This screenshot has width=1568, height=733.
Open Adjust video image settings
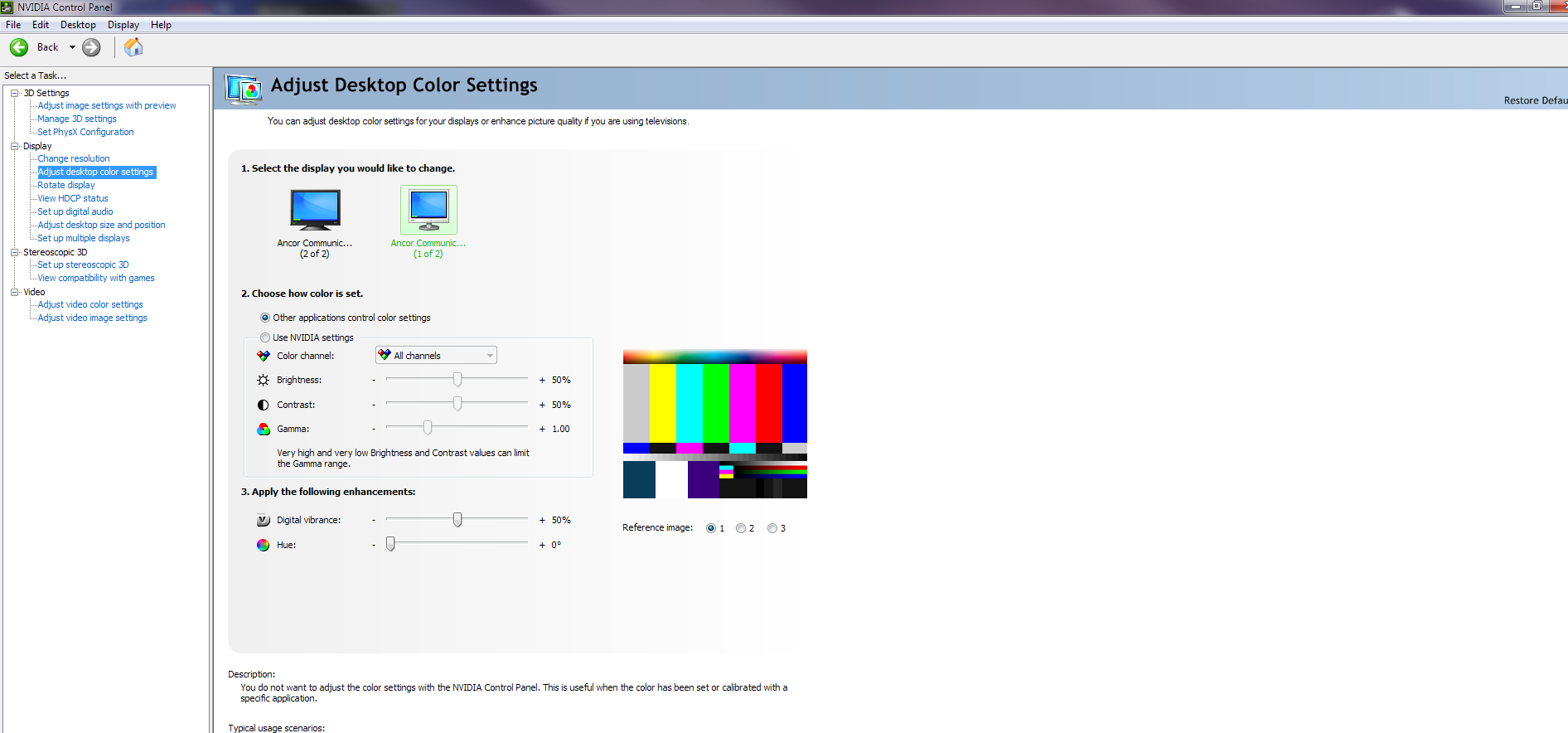coord(92,318)
